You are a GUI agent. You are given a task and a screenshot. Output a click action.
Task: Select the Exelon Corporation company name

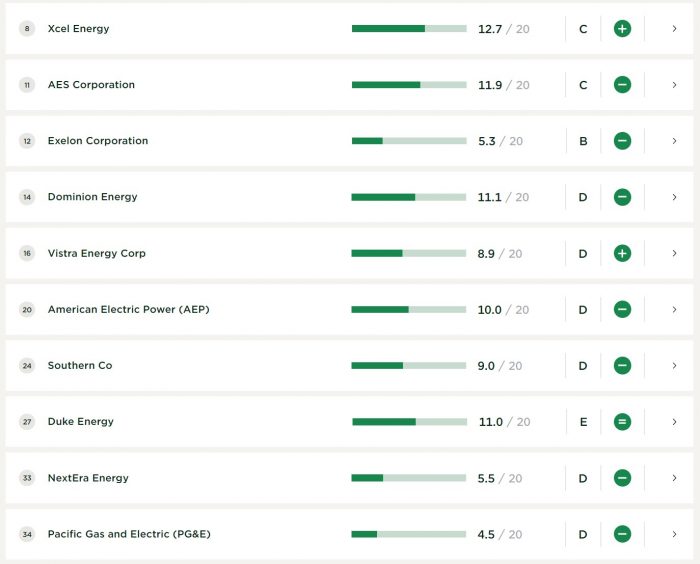pos(98,141)
